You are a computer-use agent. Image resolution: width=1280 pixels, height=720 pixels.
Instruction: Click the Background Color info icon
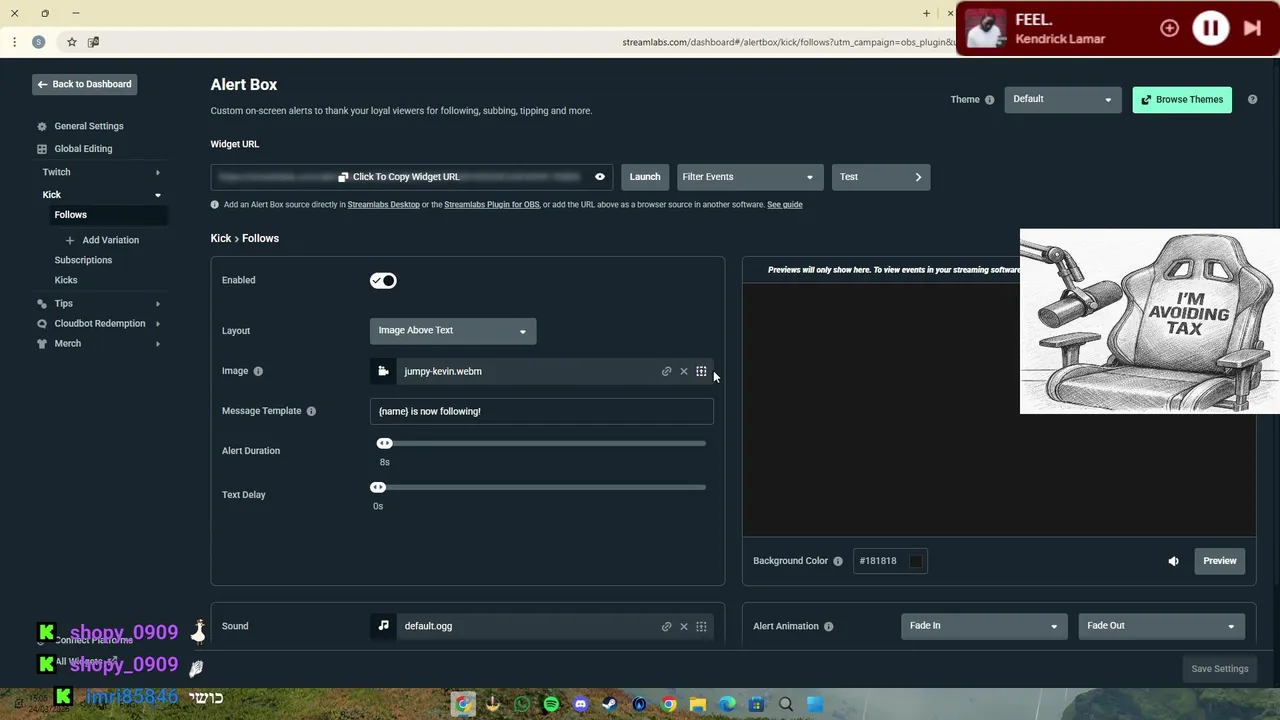(x=838, y=561)
